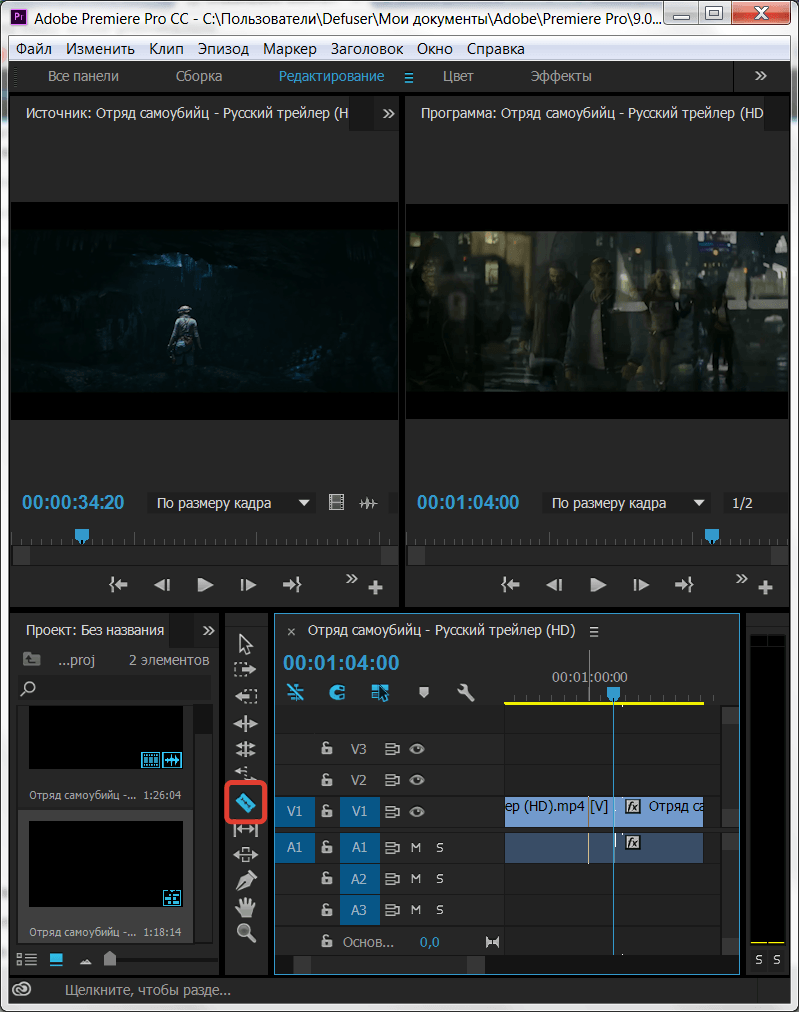Toggle nest sequence button in timeline

(296, 693)
